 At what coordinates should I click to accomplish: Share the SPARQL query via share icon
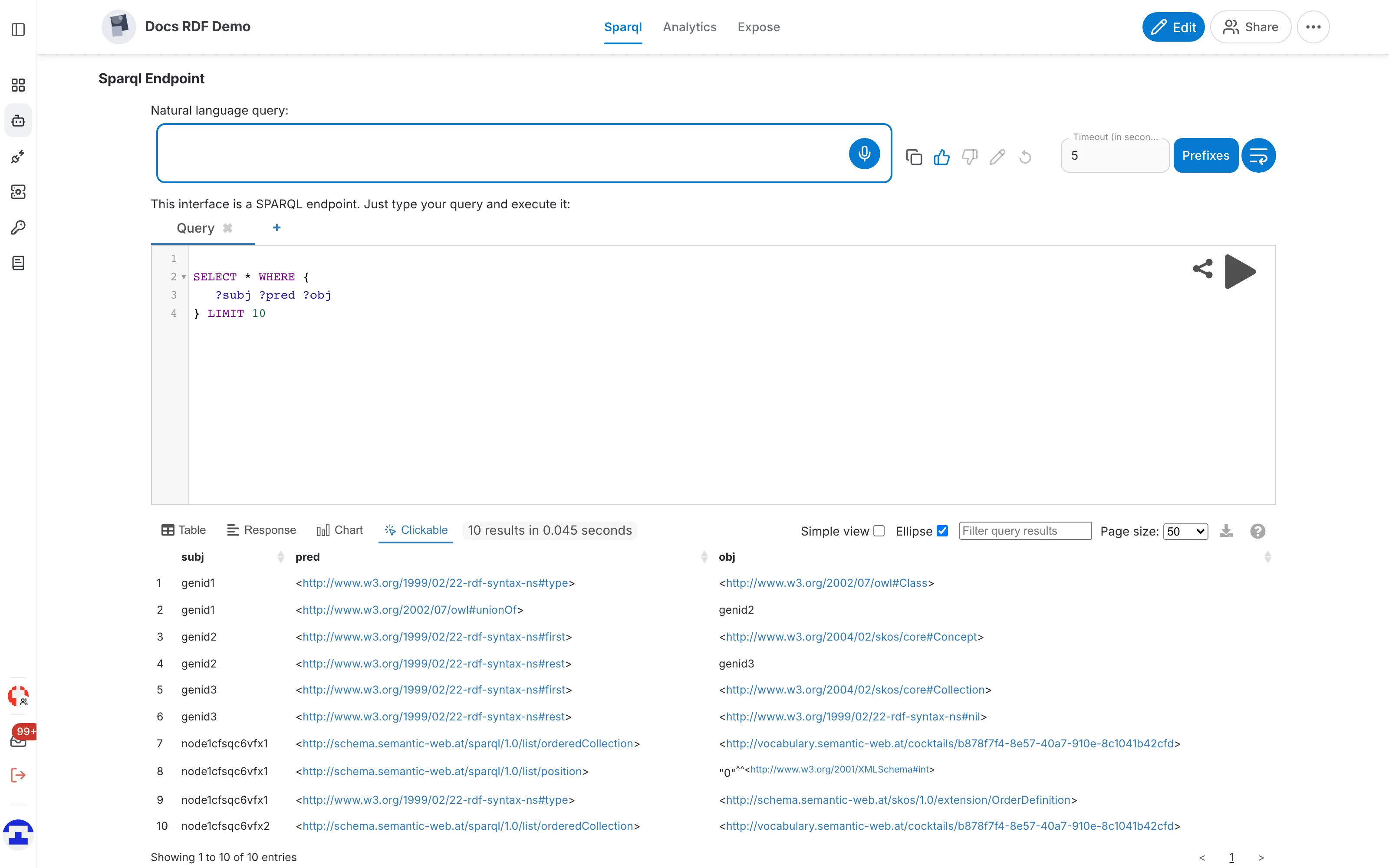pos(1202,269)
